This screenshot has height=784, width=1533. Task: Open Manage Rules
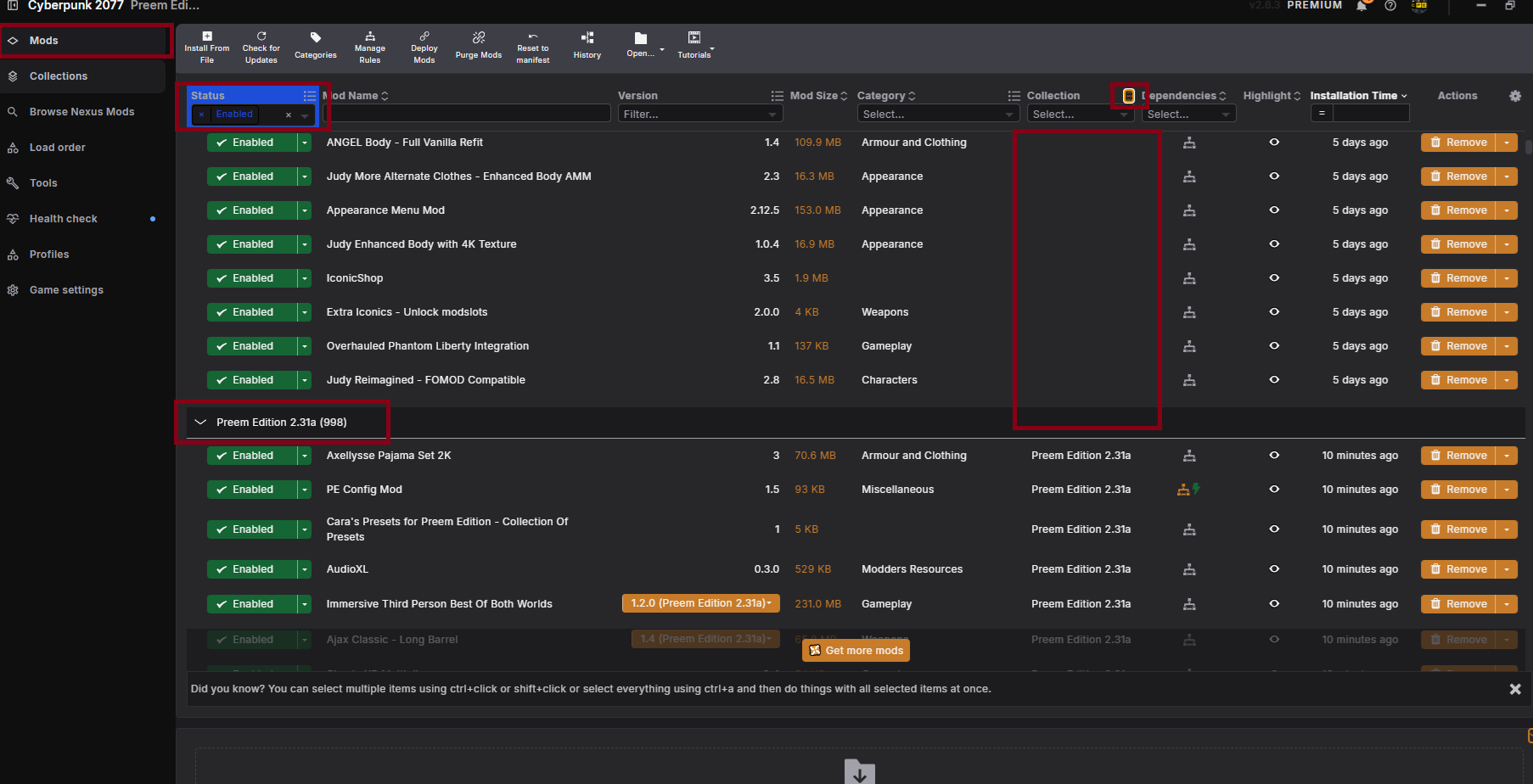(370, 48)
